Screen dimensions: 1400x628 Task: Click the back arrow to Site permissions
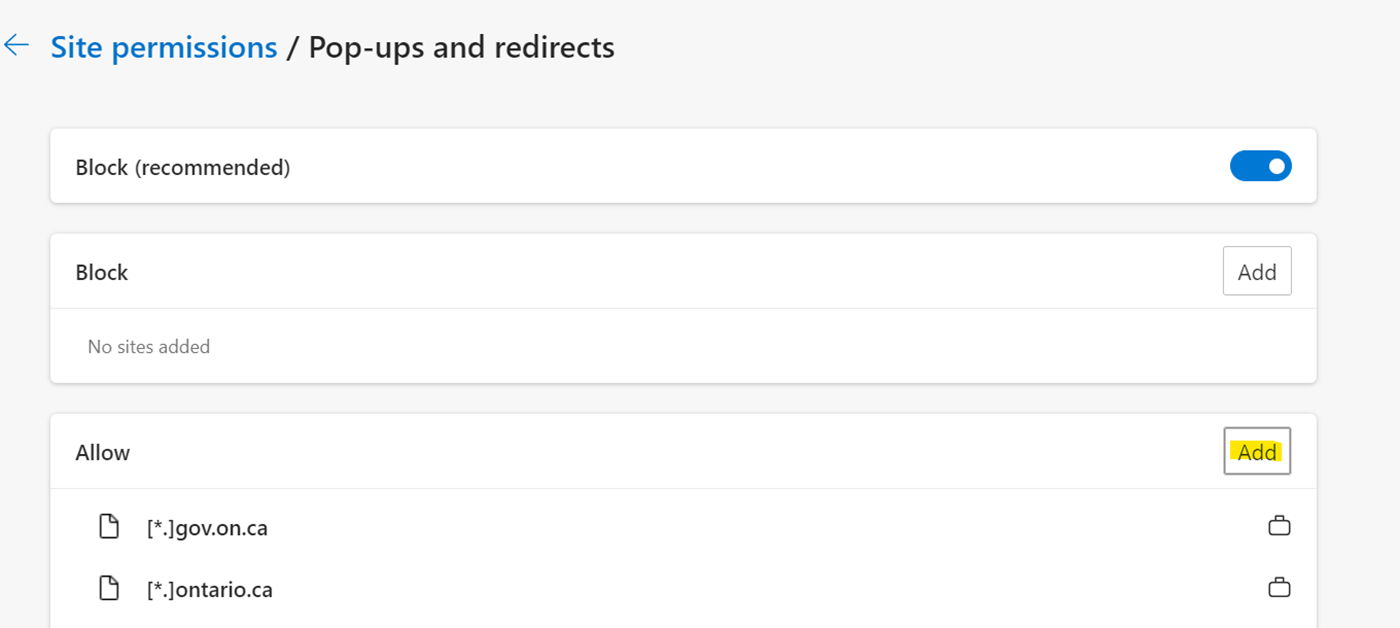tap(16, 46)
